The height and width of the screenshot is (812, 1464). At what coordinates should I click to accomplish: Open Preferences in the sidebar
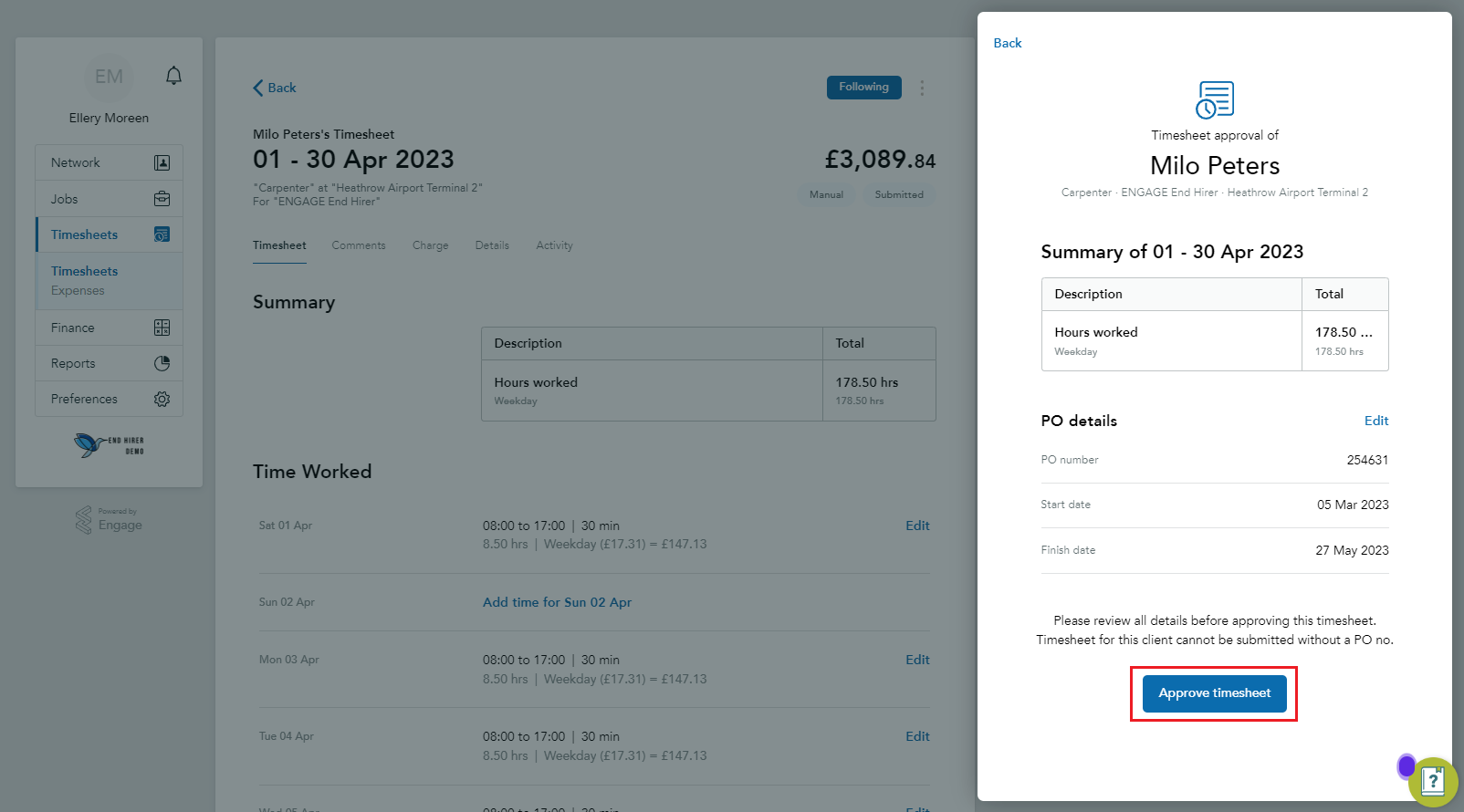109,399
